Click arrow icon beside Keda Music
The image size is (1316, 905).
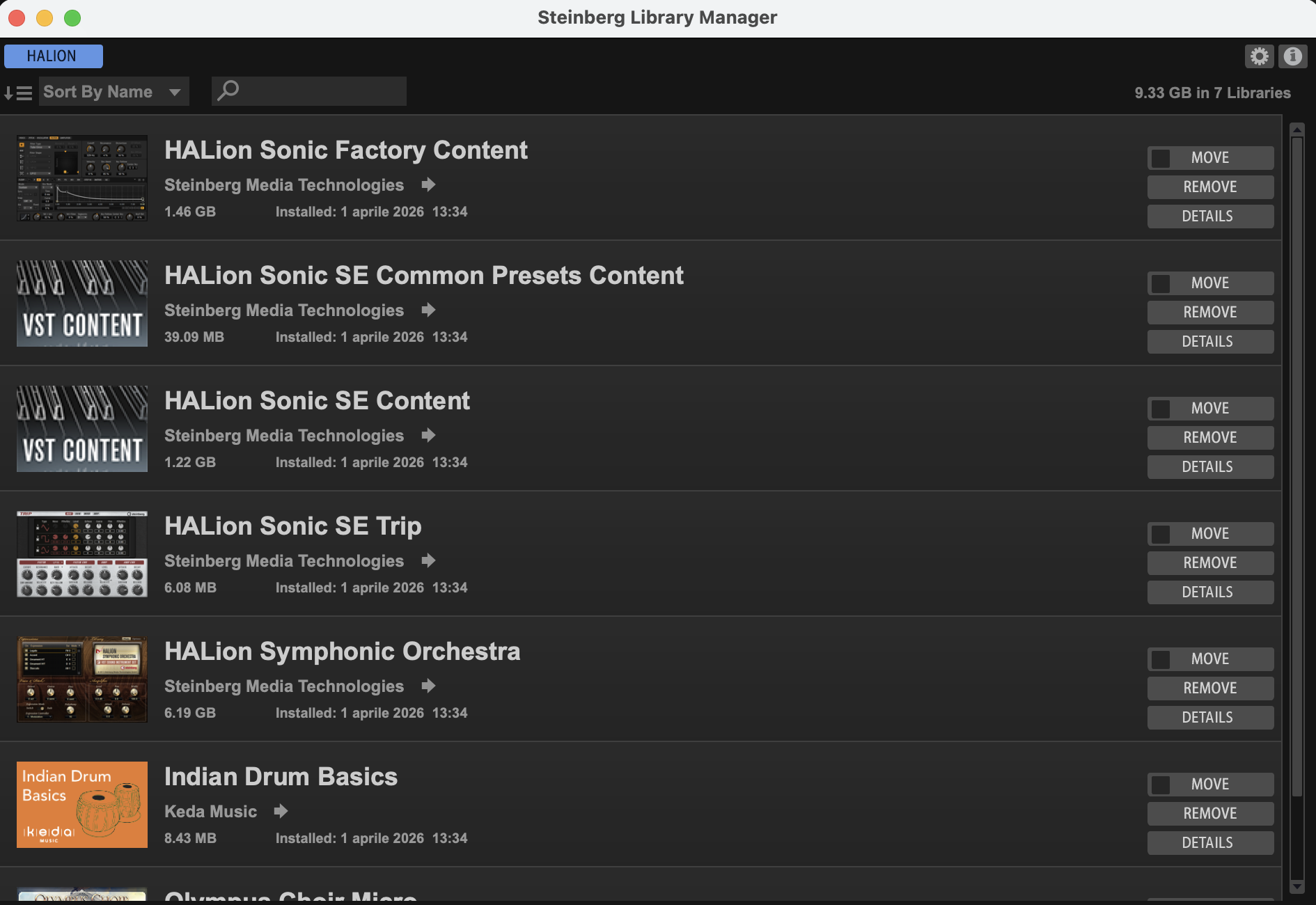coord(281,811)
